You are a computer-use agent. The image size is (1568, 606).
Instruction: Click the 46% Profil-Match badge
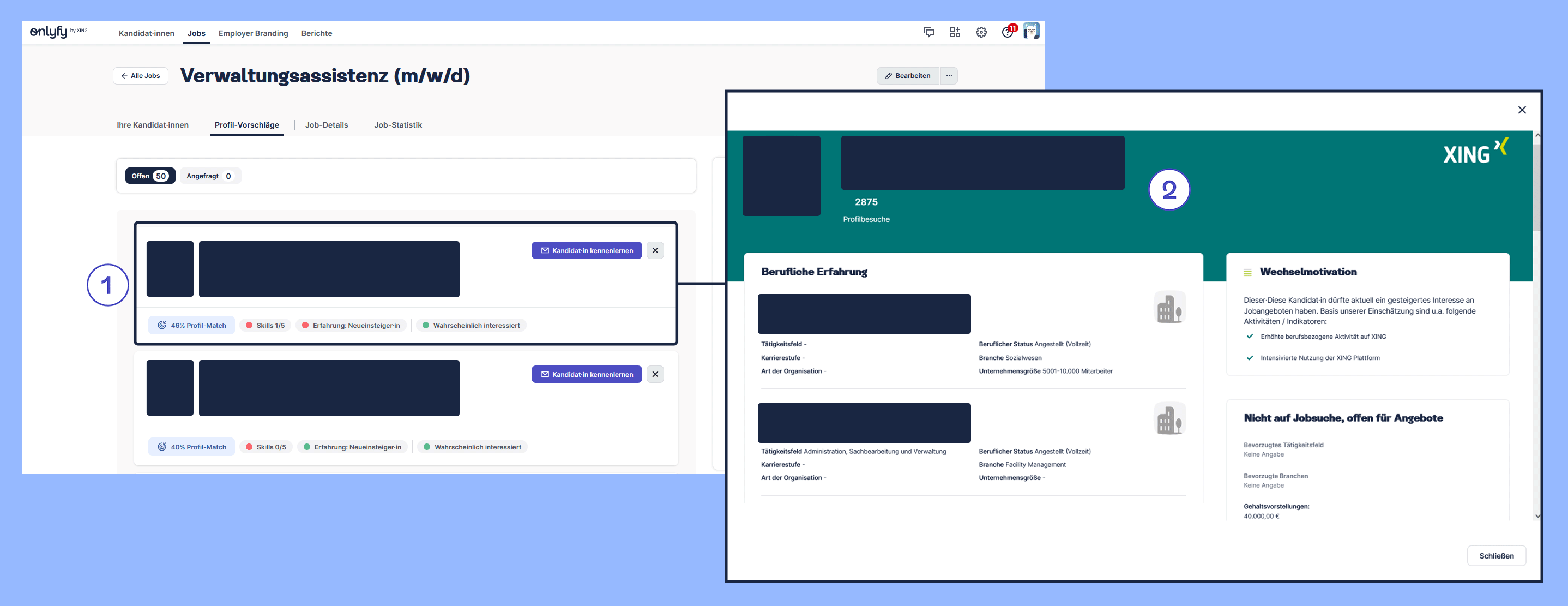coord(192,325)
